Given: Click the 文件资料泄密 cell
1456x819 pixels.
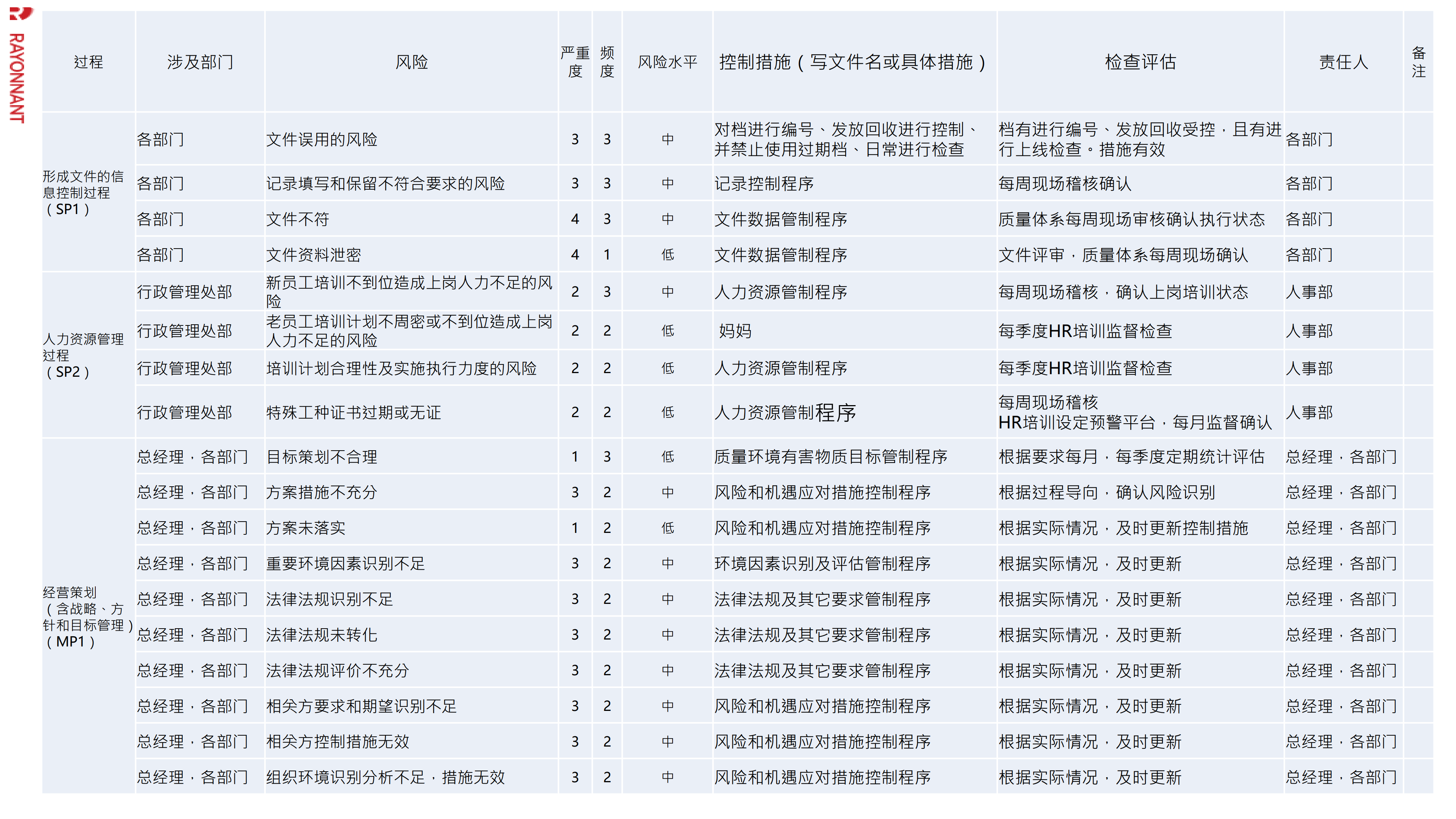Looking at the screenshot, I should click(x=411, y=254).
